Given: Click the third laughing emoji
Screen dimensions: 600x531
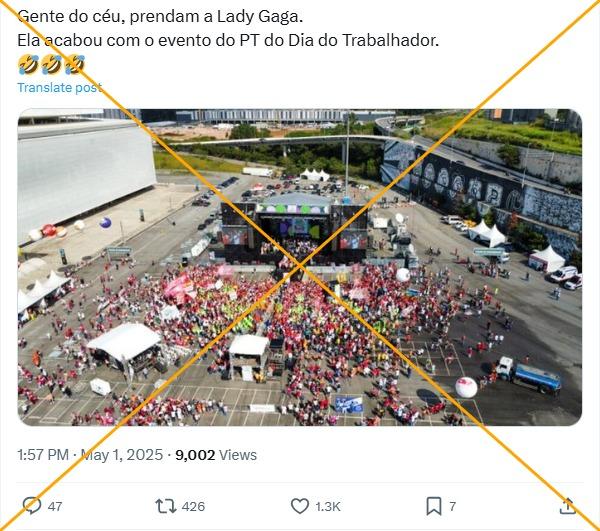Looking at the screenshot, I should coord(75,64).
